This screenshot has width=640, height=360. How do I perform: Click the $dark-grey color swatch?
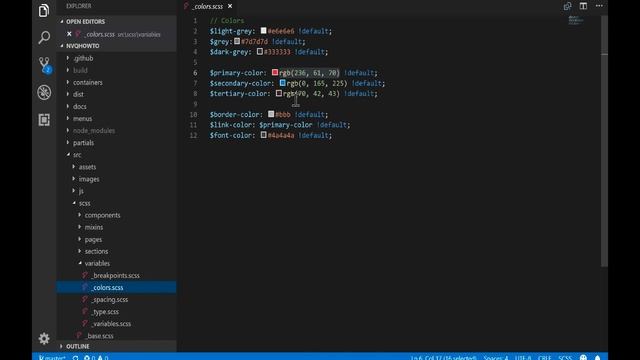(260, 51)
